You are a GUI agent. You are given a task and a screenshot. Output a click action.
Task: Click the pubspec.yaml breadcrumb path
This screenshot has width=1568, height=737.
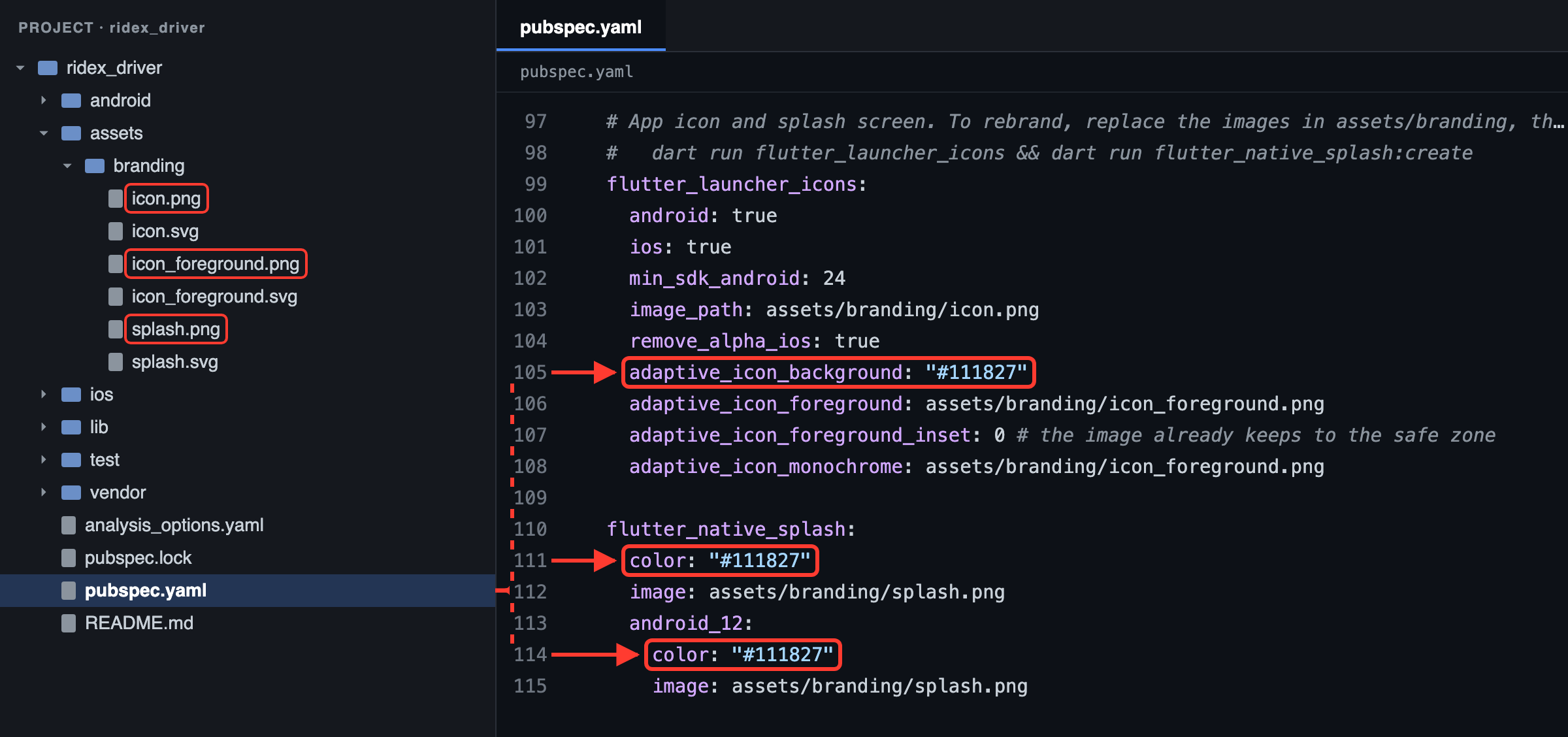pos(576,72)
